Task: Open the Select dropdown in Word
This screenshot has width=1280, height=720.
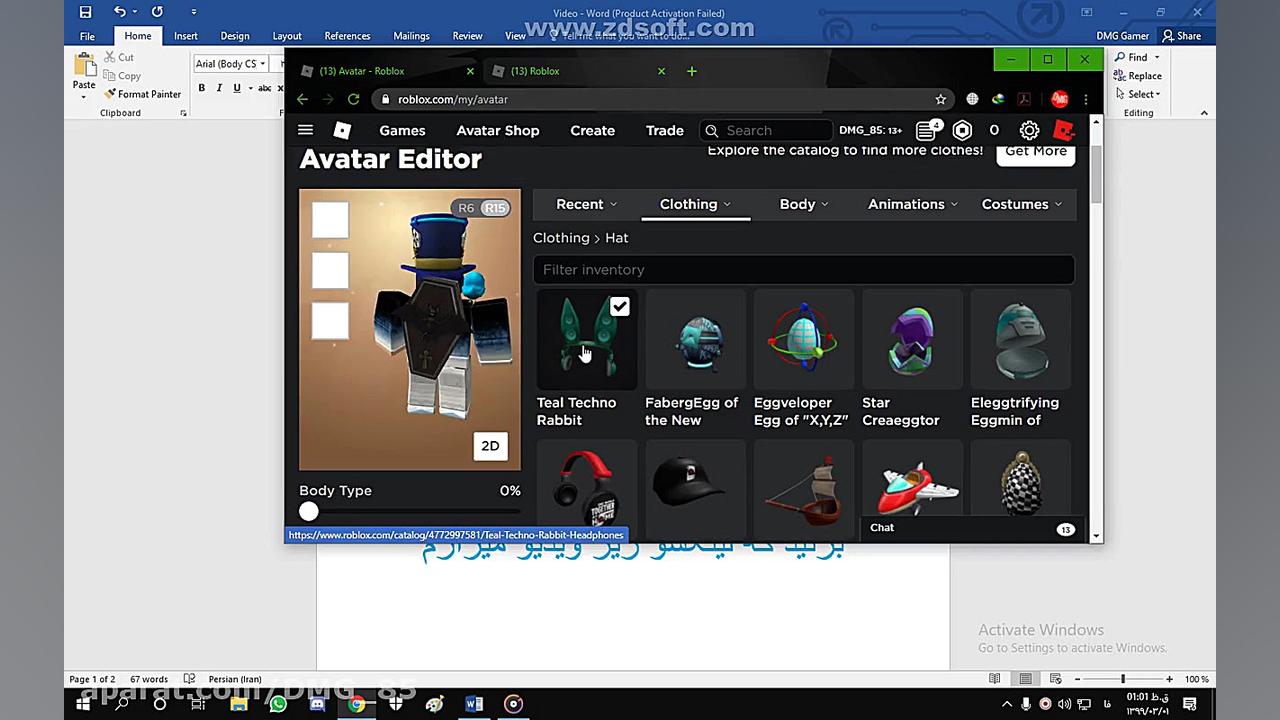Action: 1138,94
